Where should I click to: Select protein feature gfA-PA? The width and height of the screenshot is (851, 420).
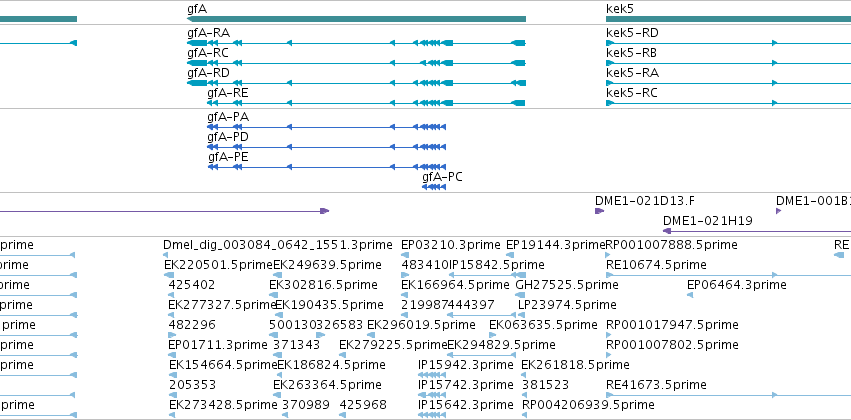point(228,117)
